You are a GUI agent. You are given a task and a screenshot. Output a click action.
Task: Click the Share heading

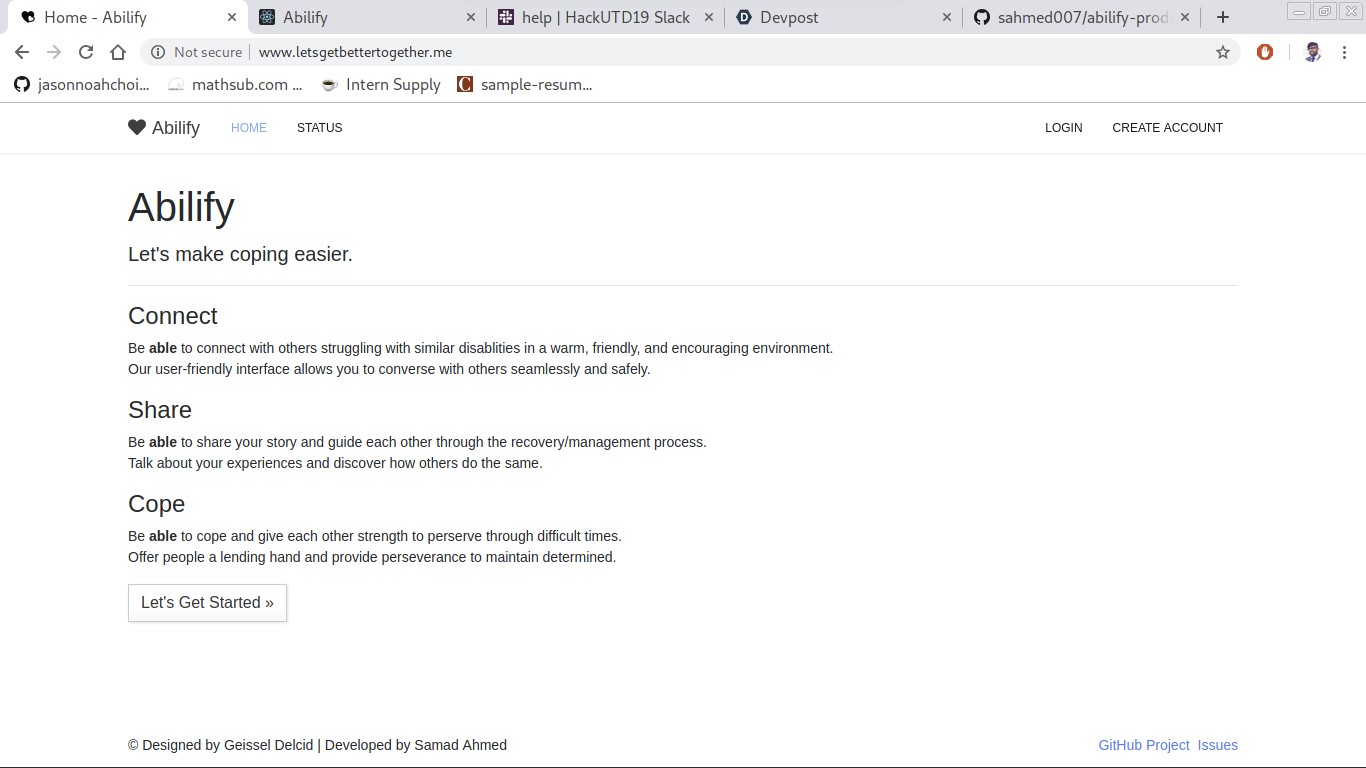point(160,410)
